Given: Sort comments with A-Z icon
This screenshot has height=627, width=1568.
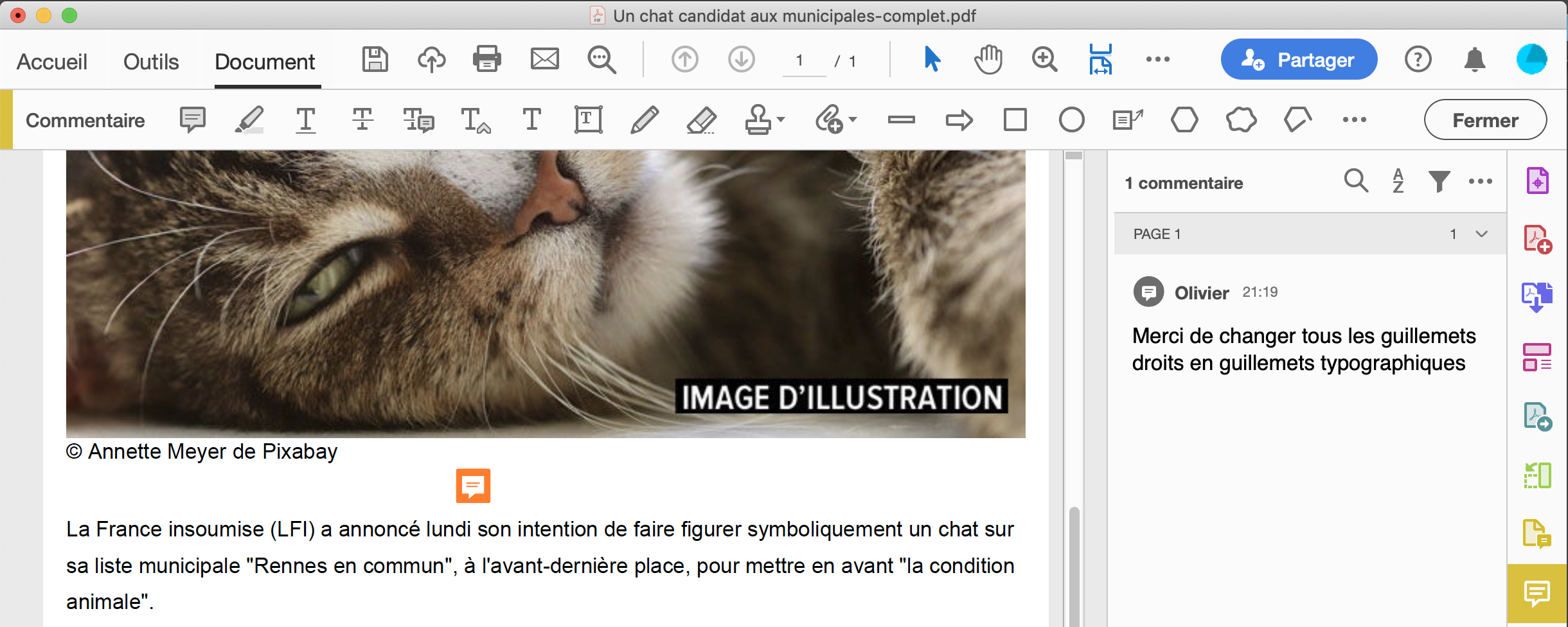Looking at the screenshot, I should click(1398, 182).
